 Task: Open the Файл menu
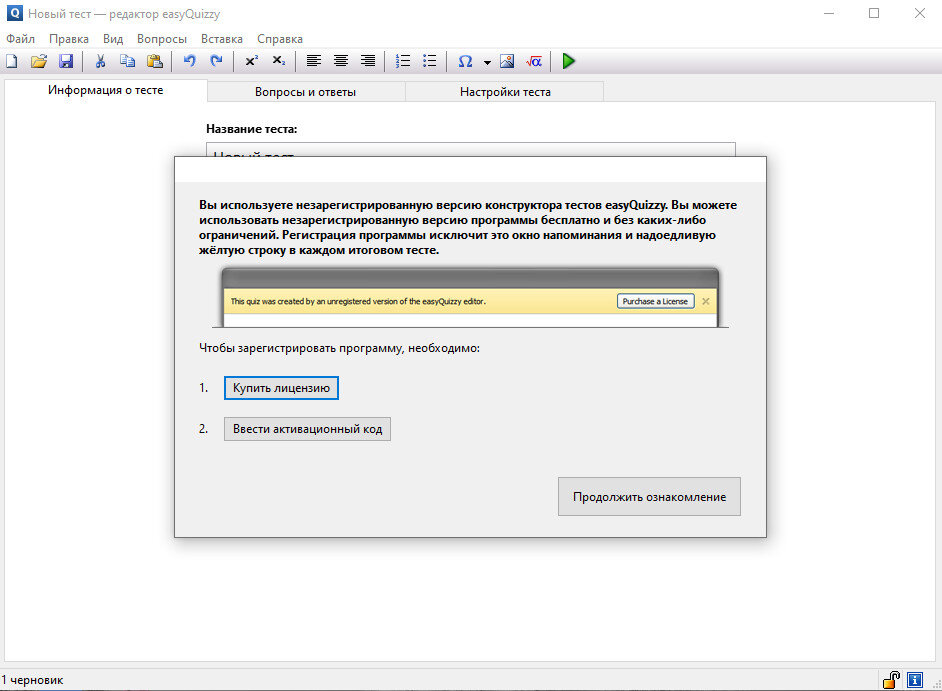click(20, 38)
